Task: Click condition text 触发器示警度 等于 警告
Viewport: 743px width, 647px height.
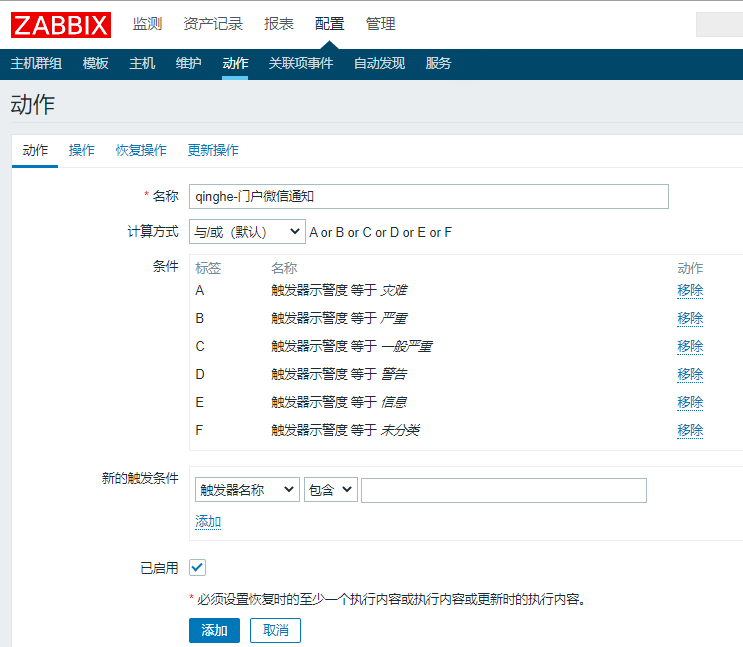Action: click(x=339, y=374)
